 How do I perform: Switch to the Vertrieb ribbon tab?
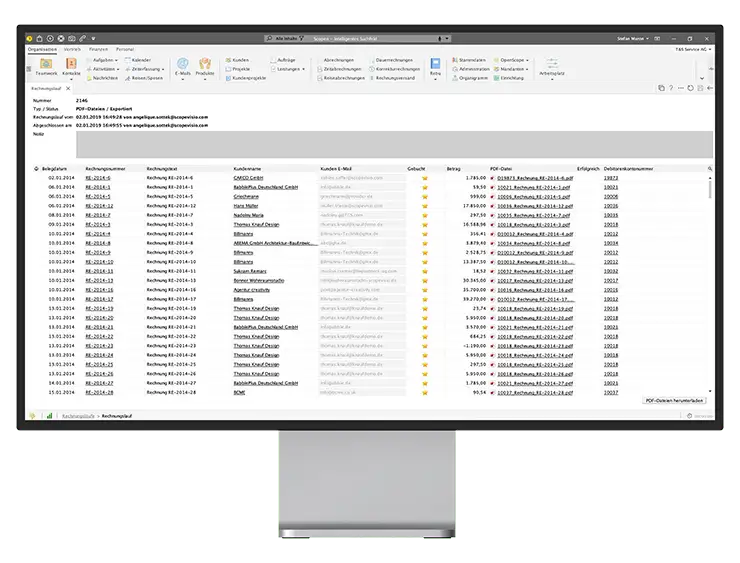[72, 48]
